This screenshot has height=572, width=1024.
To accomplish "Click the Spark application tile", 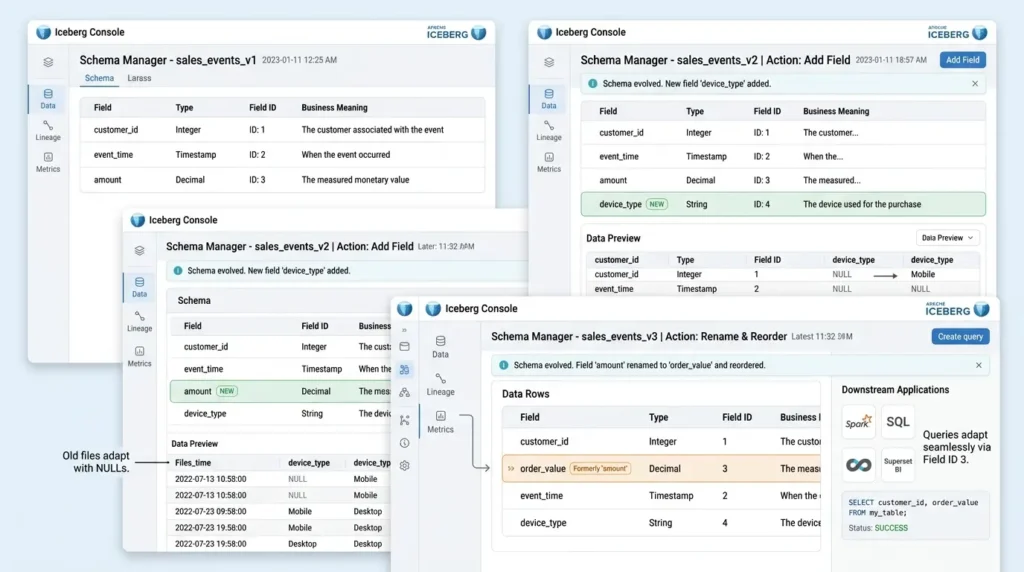I will [x=858, y=422].
